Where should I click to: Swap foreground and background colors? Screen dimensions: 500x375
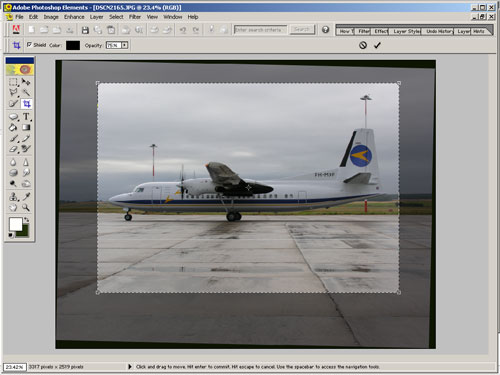tap(26, 220)
